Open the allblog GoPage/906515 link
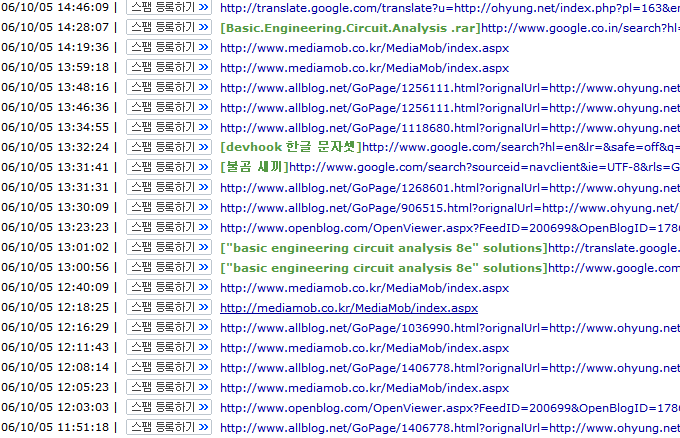Image resolution: width=680 pixels, height=438 pixels. coord(450,208)
